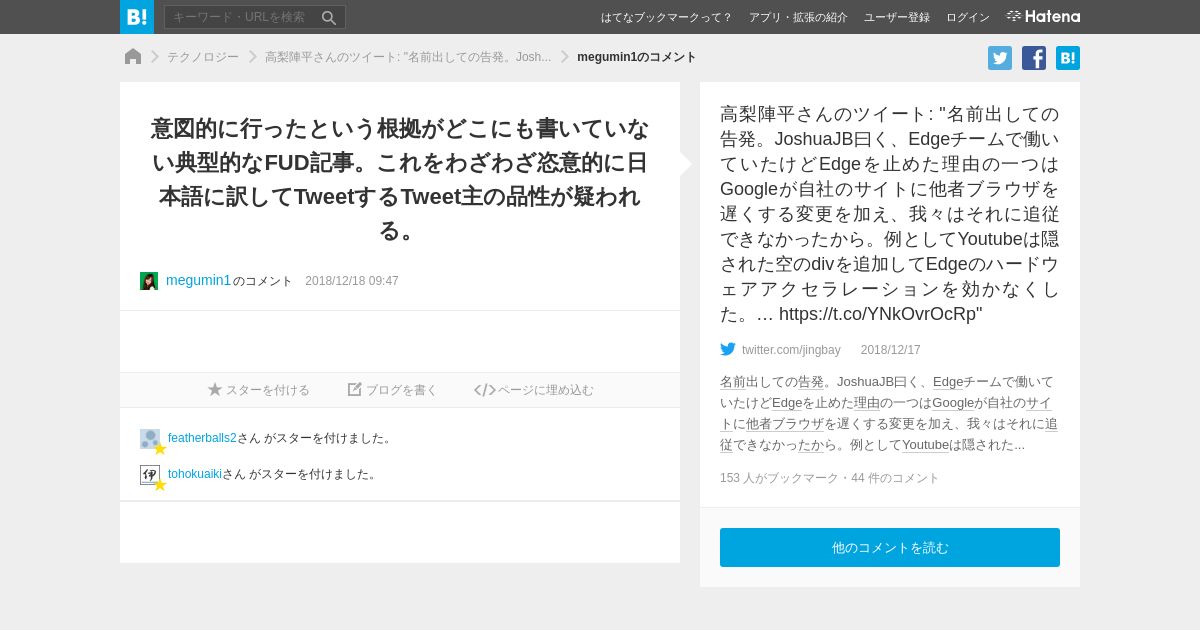The image size is (1200, 630).
Task: Go to home via breadcrumb house icon
Action: click(133, 57)
